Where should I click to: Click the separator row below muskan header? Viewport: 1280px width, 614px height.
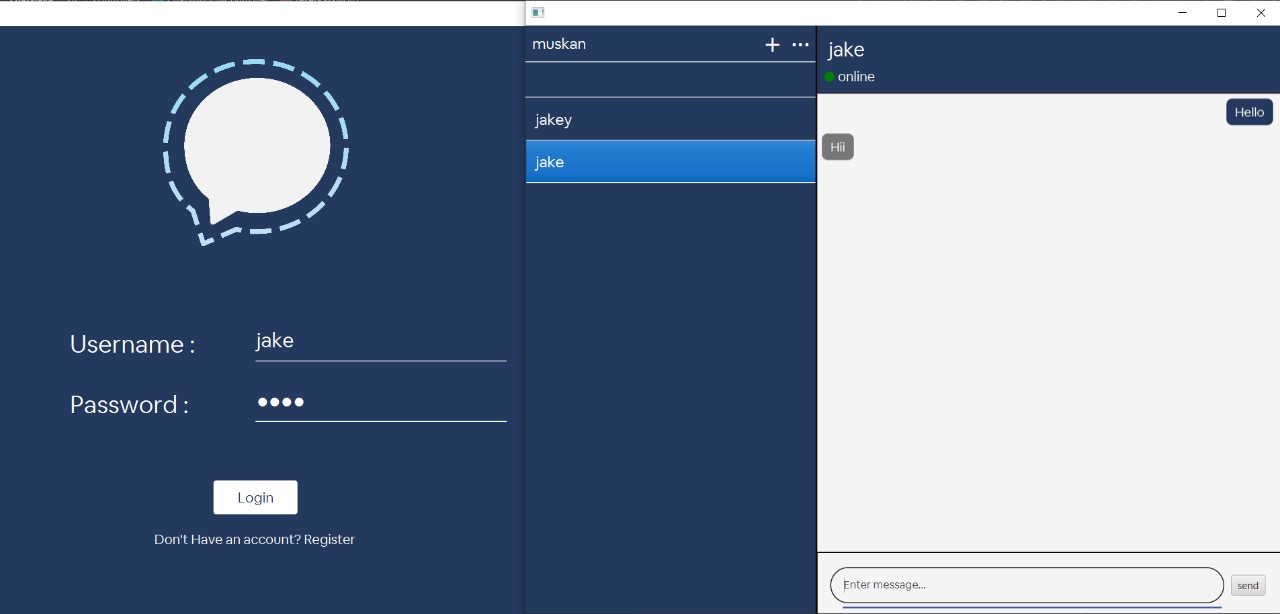click(670, 77)
